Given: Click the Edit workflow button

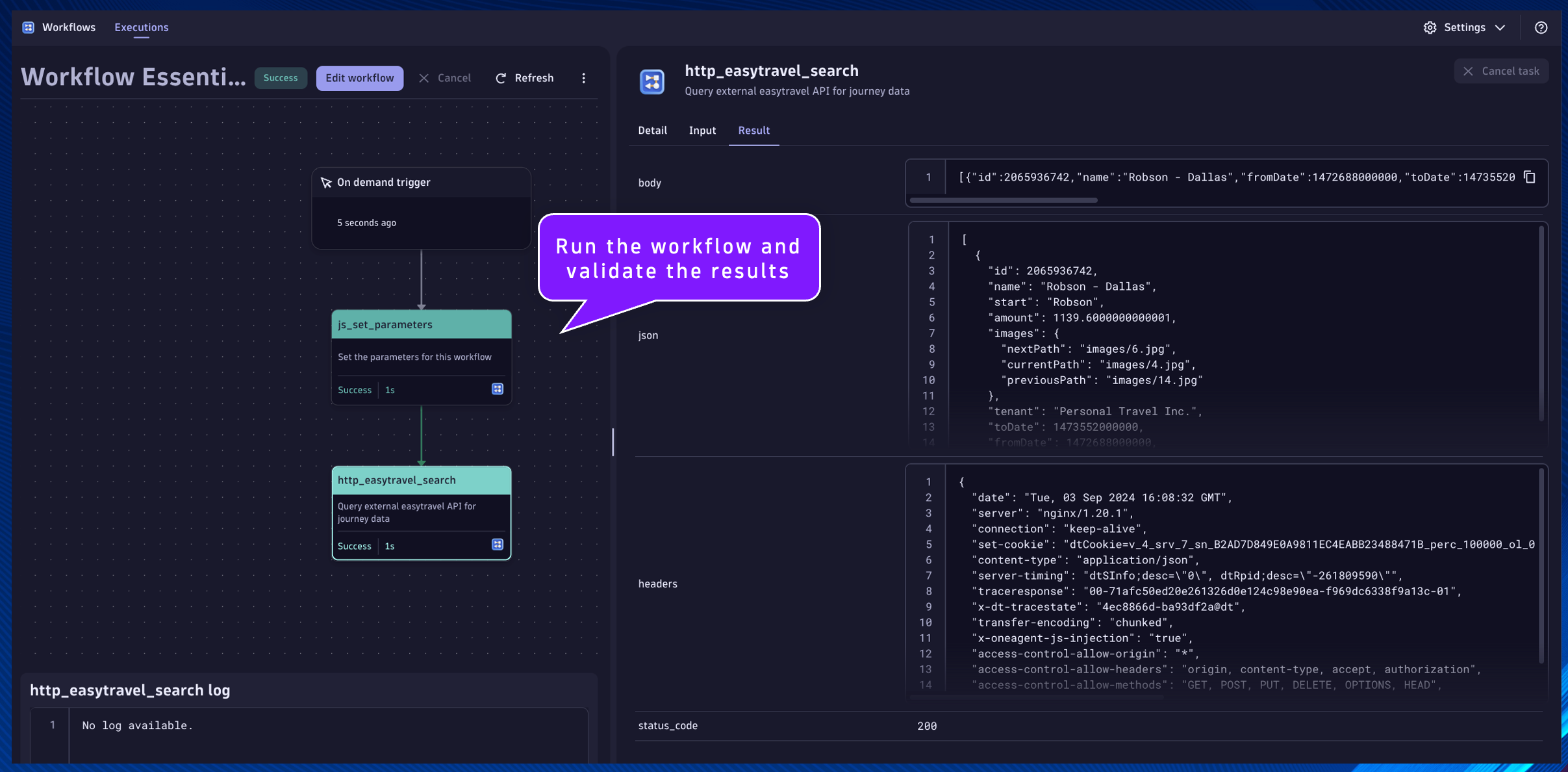Looking at the screenshot, I should pos(359,78).
